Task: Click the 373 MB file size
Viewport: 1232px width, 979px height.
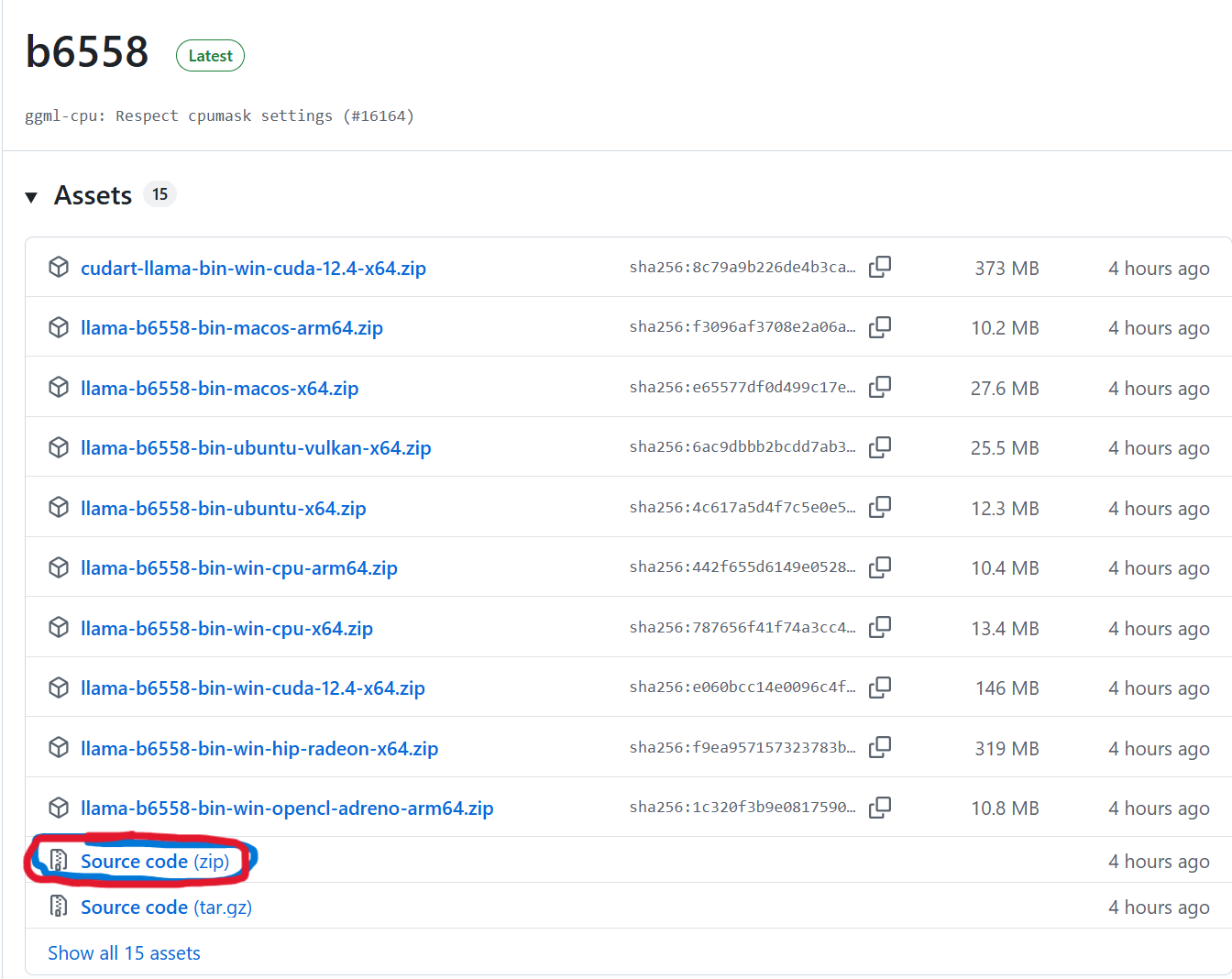Action: (1006, 269)
